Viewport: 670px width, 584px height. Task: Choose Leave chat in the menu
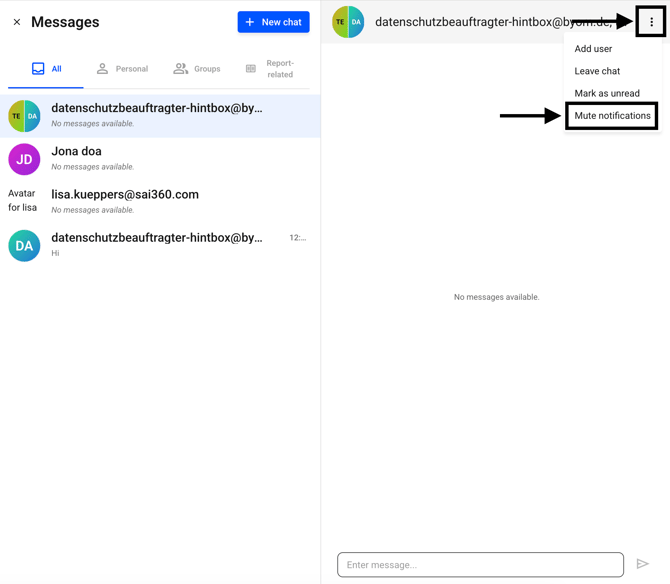coord(597,71)
